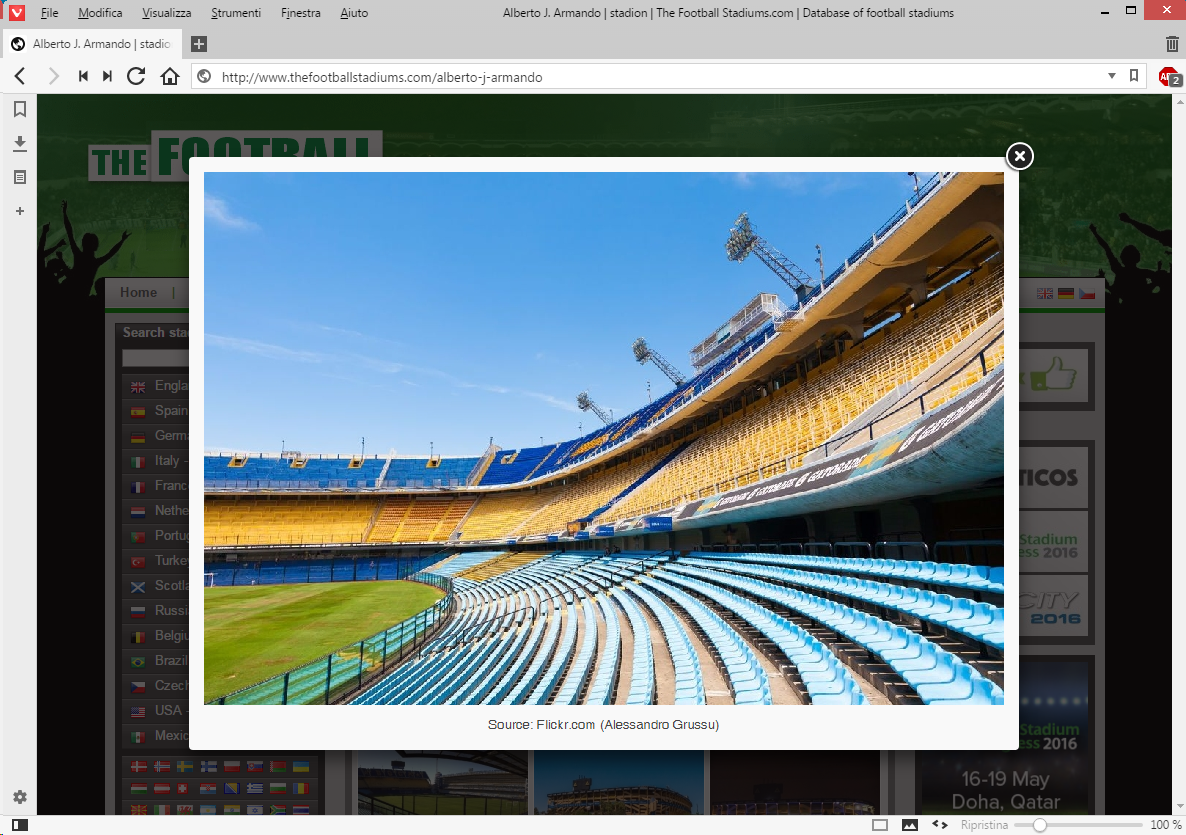This screenshot has height=835, width=1186.
Task: Toggle tab tiling in status bar
Action: click(x=880, y=825)
